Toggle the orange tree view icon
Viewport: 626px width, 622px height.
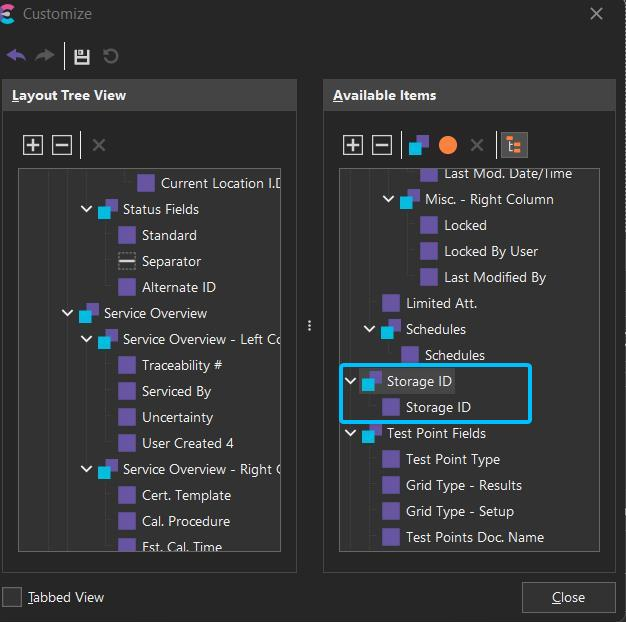(514, 145)
